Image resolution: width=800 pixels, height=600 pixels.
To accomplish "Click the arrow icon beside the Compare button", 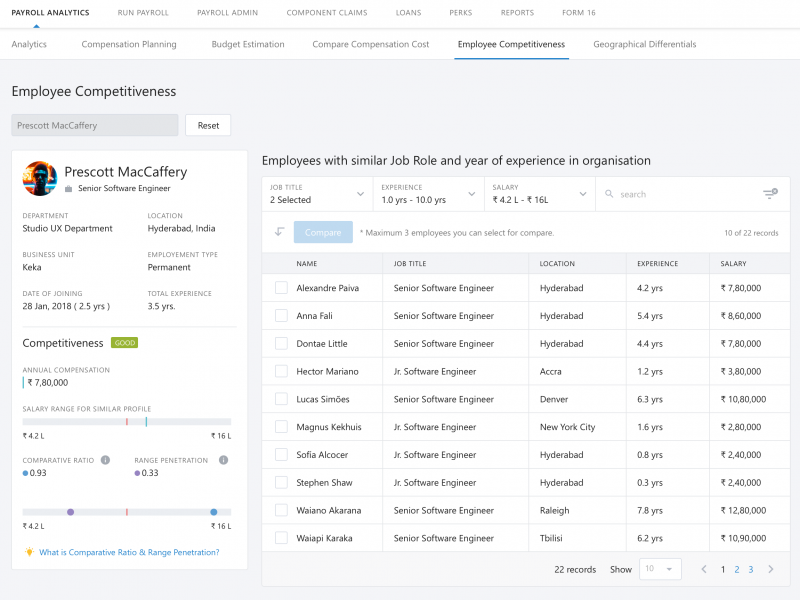I will (x=279, y=232).
